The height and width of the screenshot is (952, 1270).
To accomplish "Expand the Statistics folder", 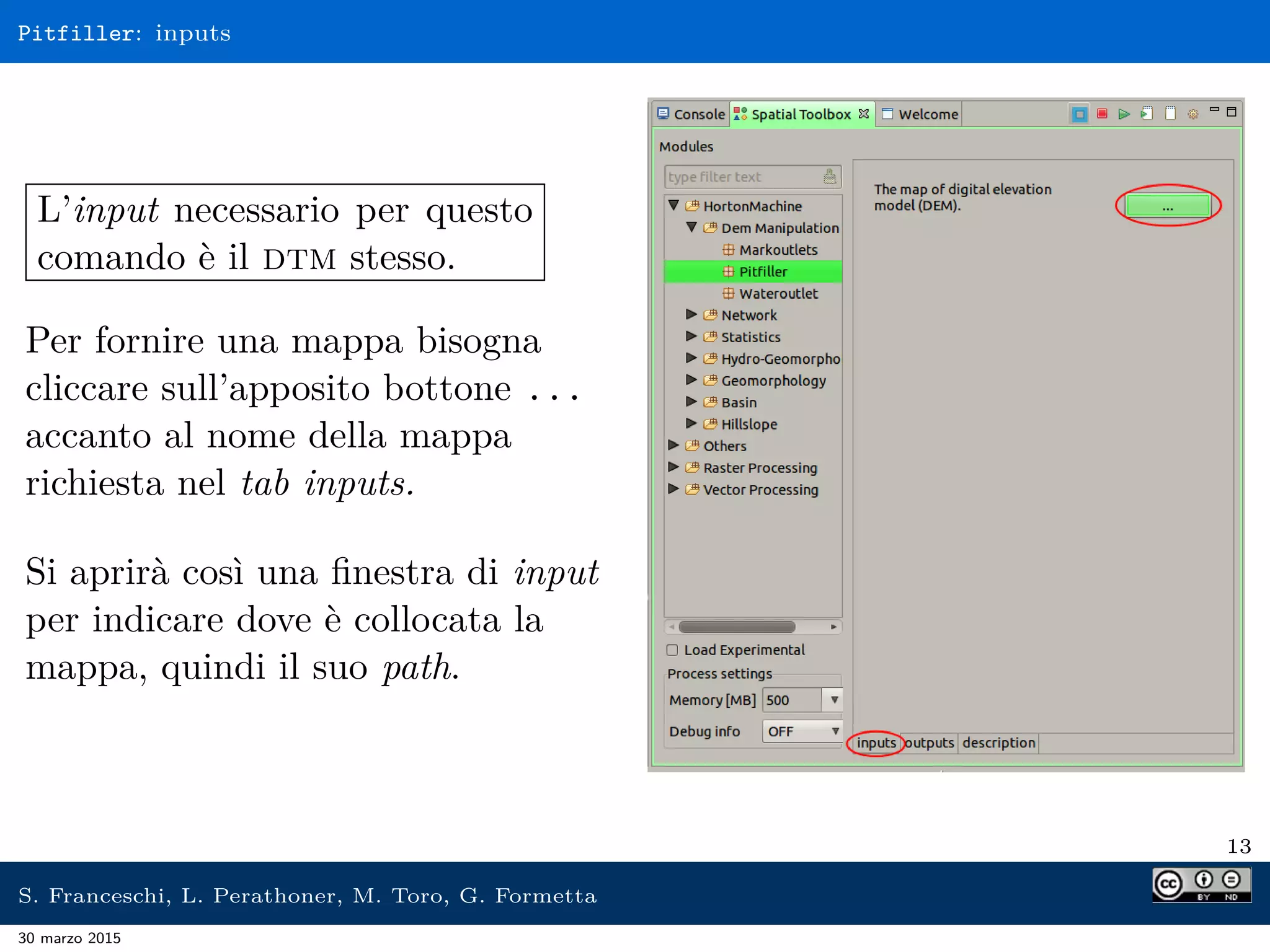I will pos(691,336).
